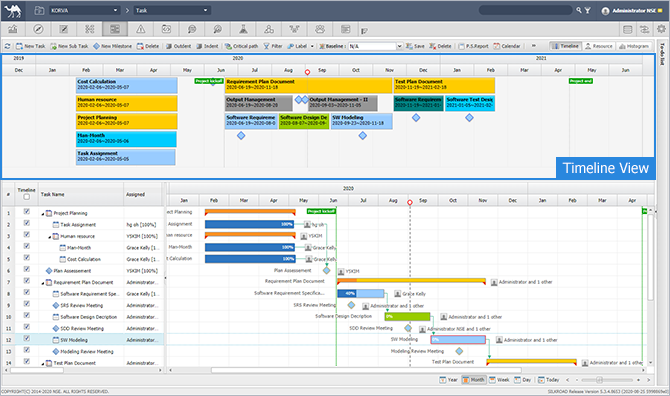Click the Indent toolbar button
Viewport: 670px width, 396px height.
207,46
